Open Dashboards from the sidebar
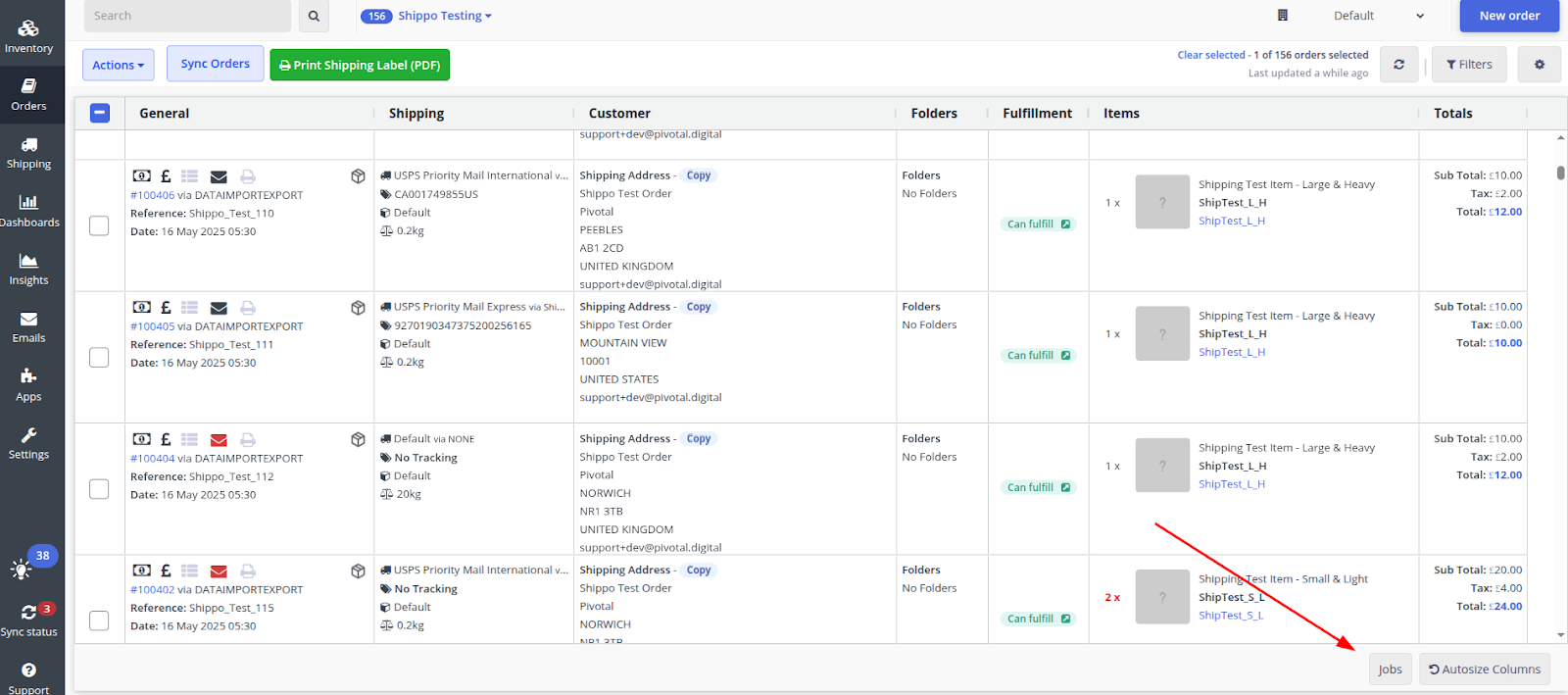This screenshot has width=1568, height=695. point(29,211)
